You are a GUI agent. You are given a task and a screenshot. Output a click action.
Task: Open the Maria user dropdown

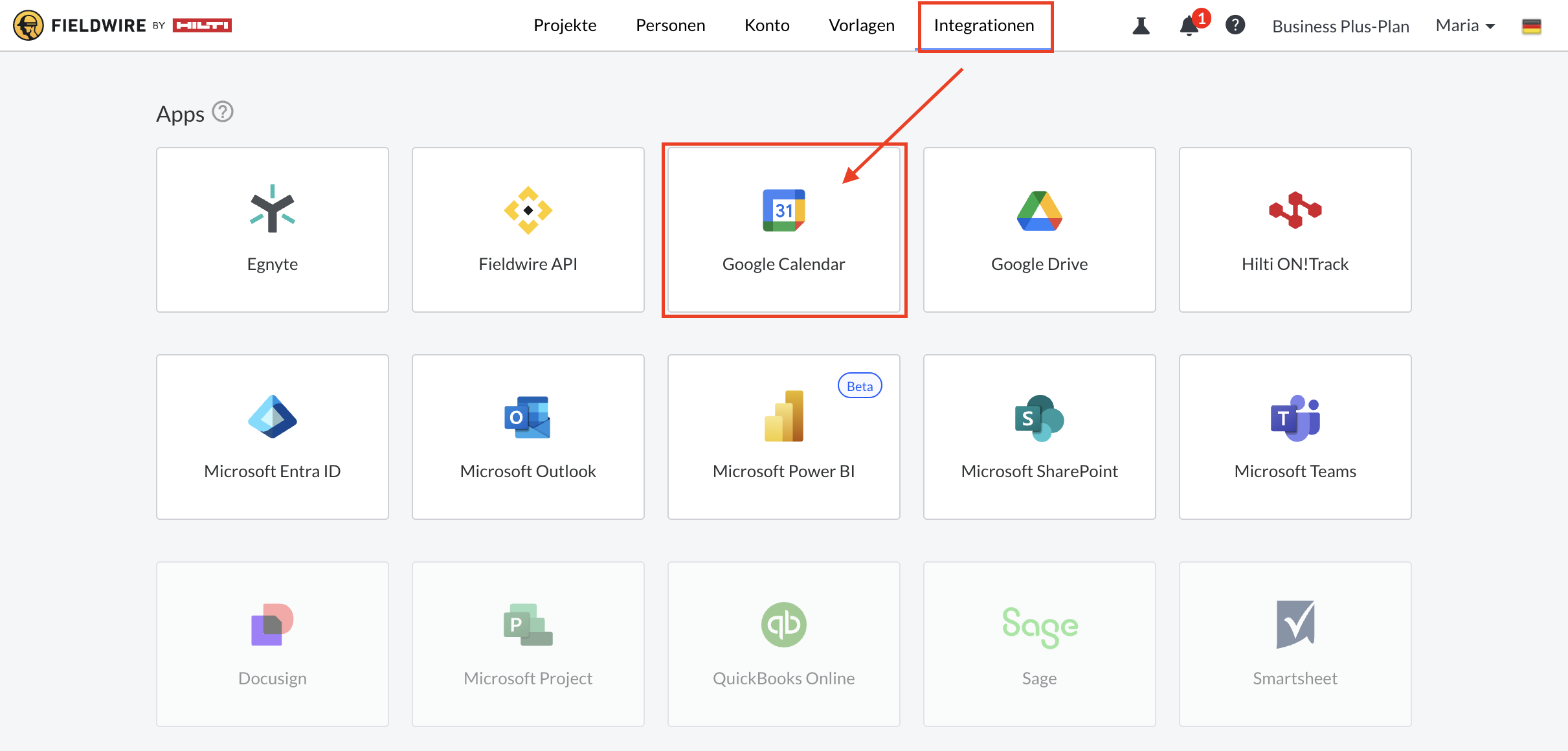coord(1465,25)
